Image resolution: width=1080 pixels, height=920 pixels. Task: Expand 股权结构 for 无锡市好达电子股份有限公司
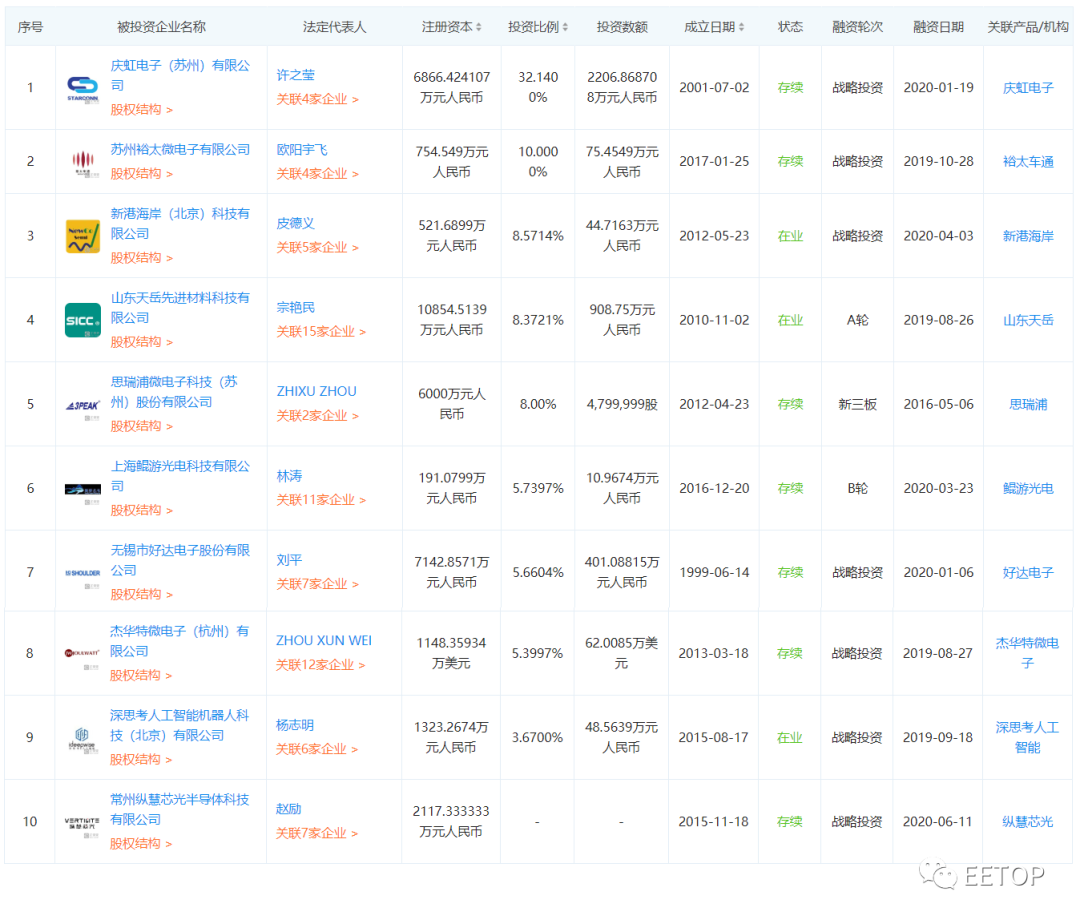[x=142, y=595]
